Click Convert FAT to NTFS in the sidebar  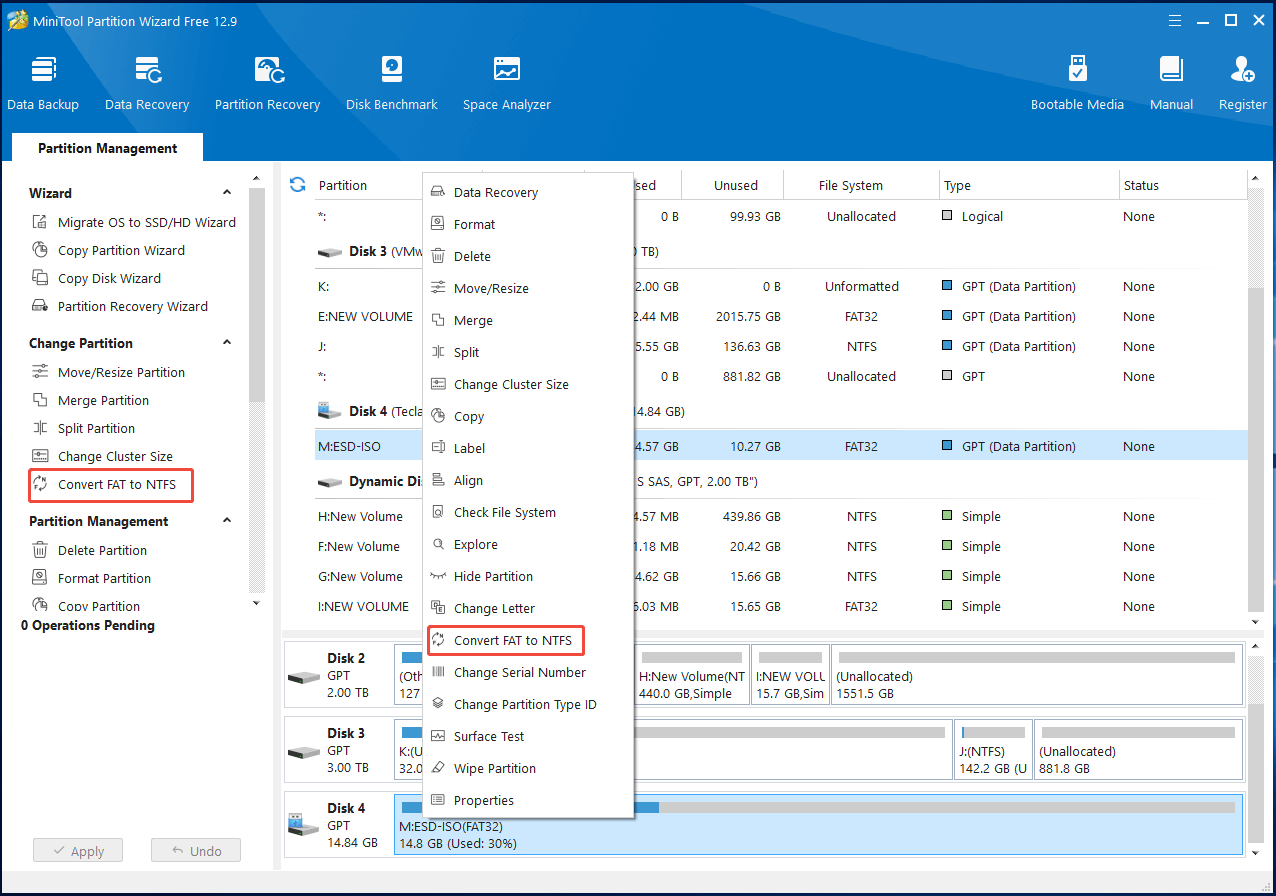point(111,485)
